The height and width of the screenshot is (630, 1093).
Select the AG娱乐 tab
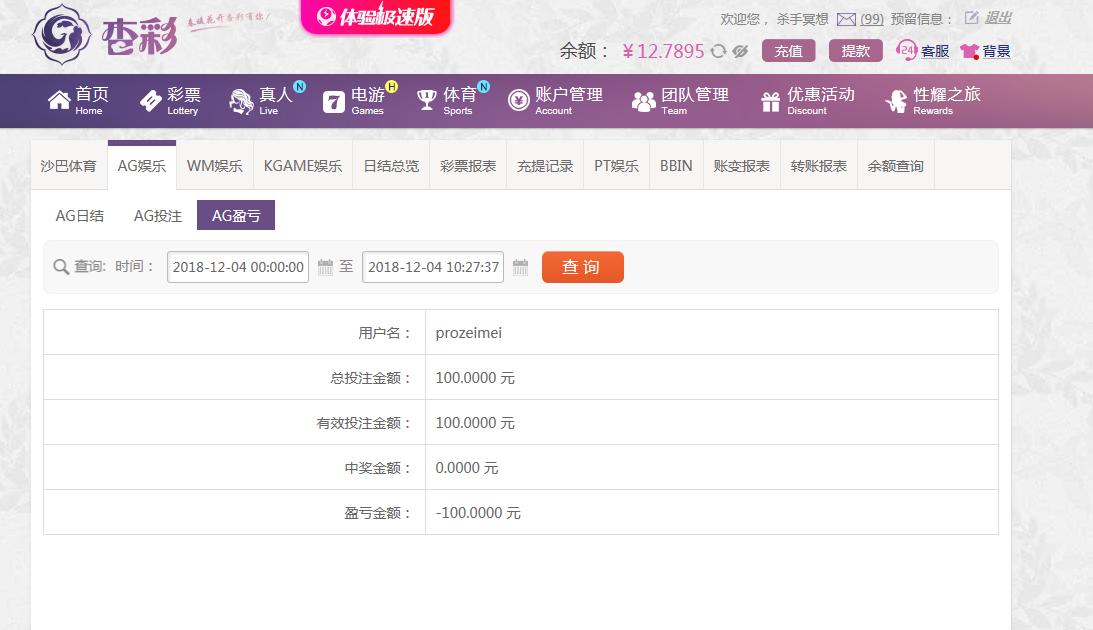(142, 166)
